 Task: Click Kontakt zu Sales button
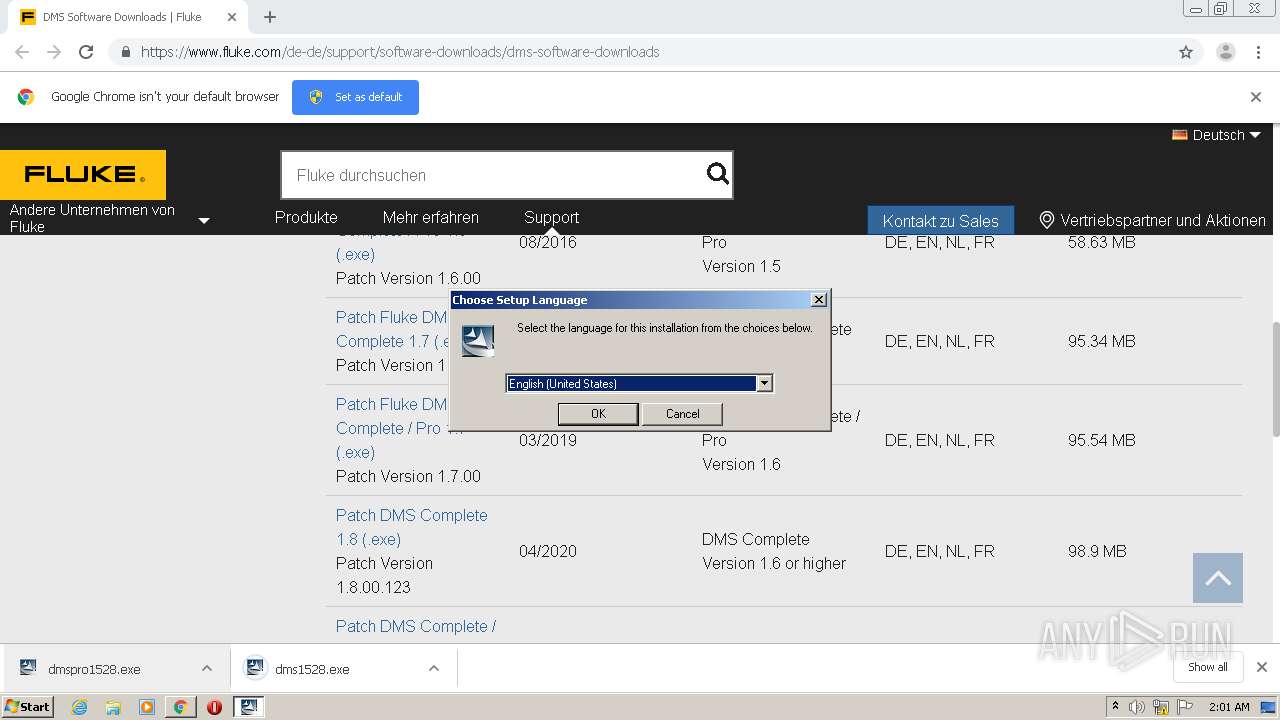tap(940, 221)
